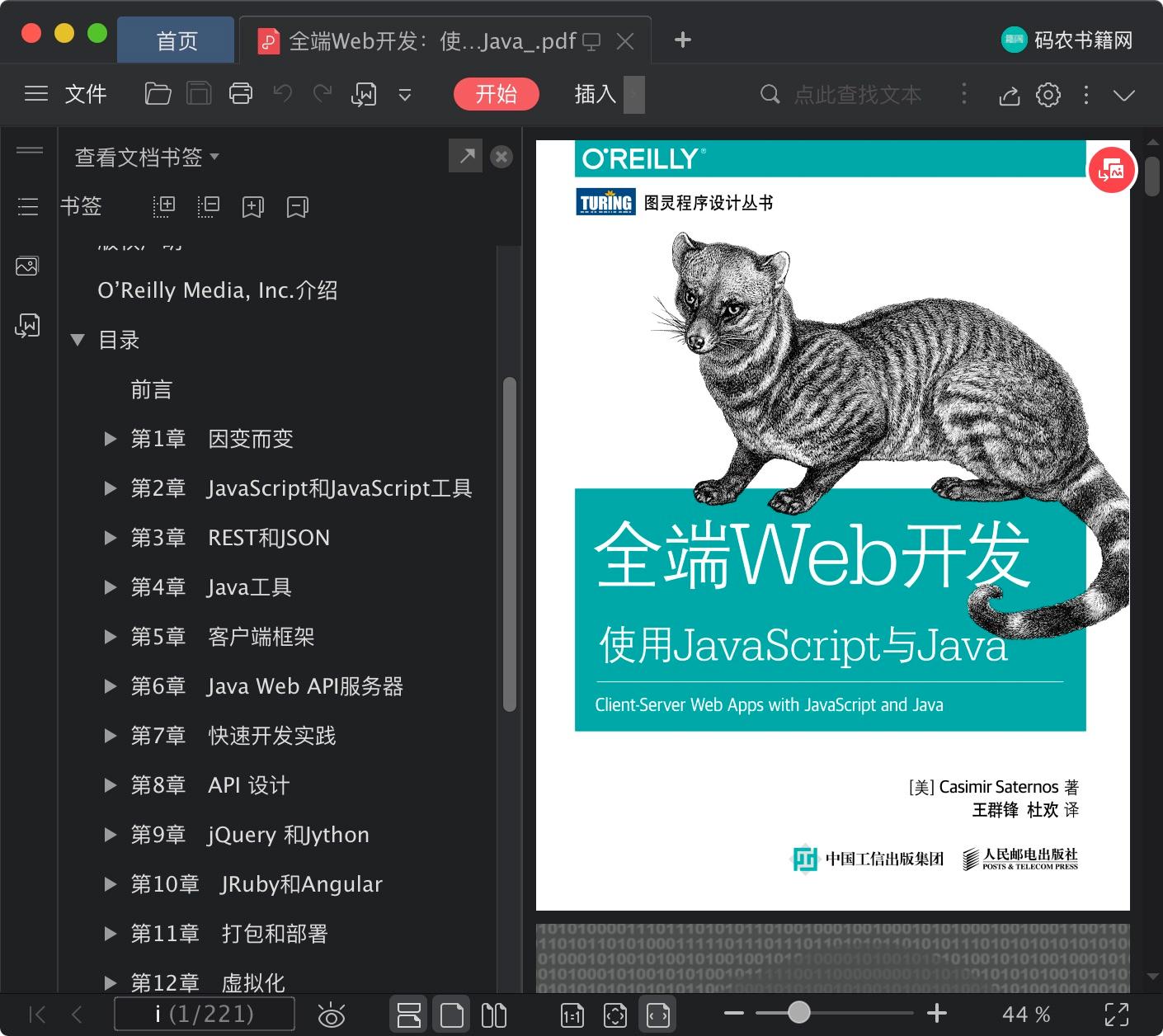
Task: Click the zoom slider handle
Action: 798,1012
